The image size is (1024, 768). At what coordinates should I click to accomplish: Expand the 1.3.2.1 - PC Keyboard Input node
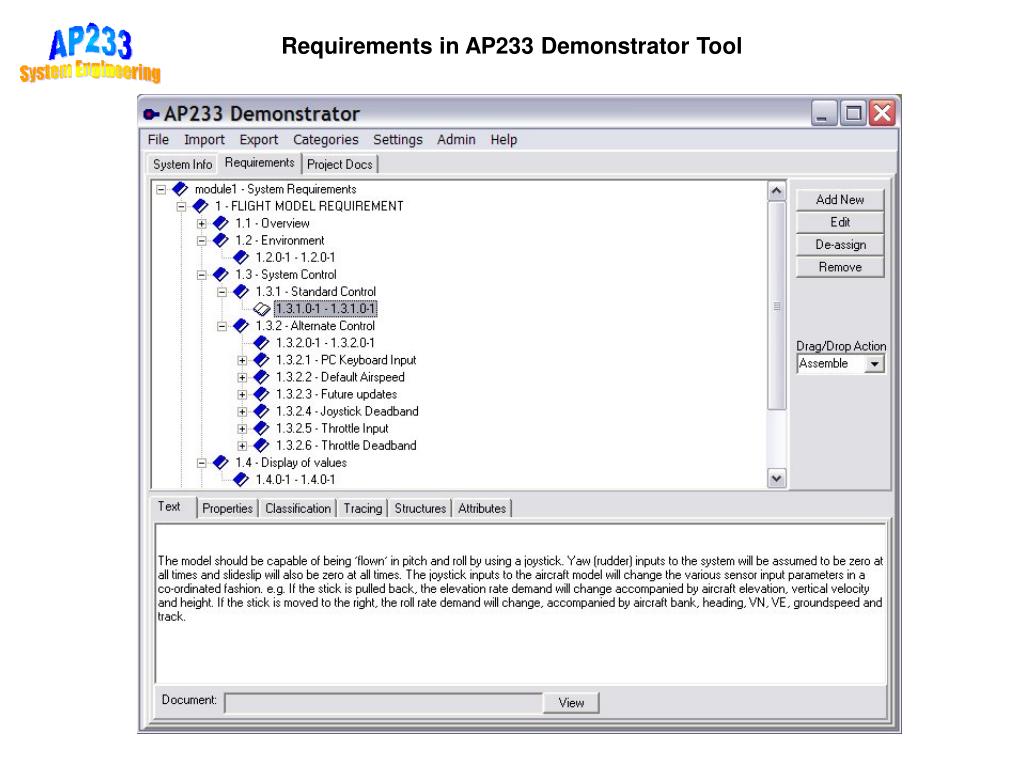pyautogui.click(x=242, y=360)
